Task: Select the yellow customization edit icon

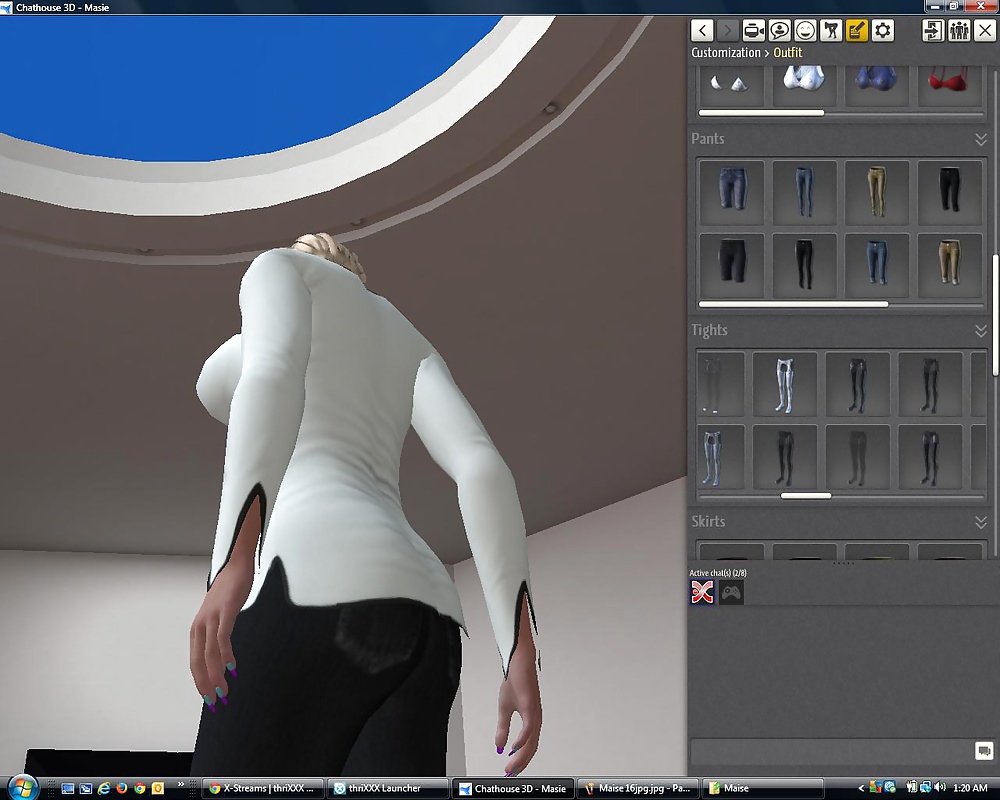Action: [857, 31]
